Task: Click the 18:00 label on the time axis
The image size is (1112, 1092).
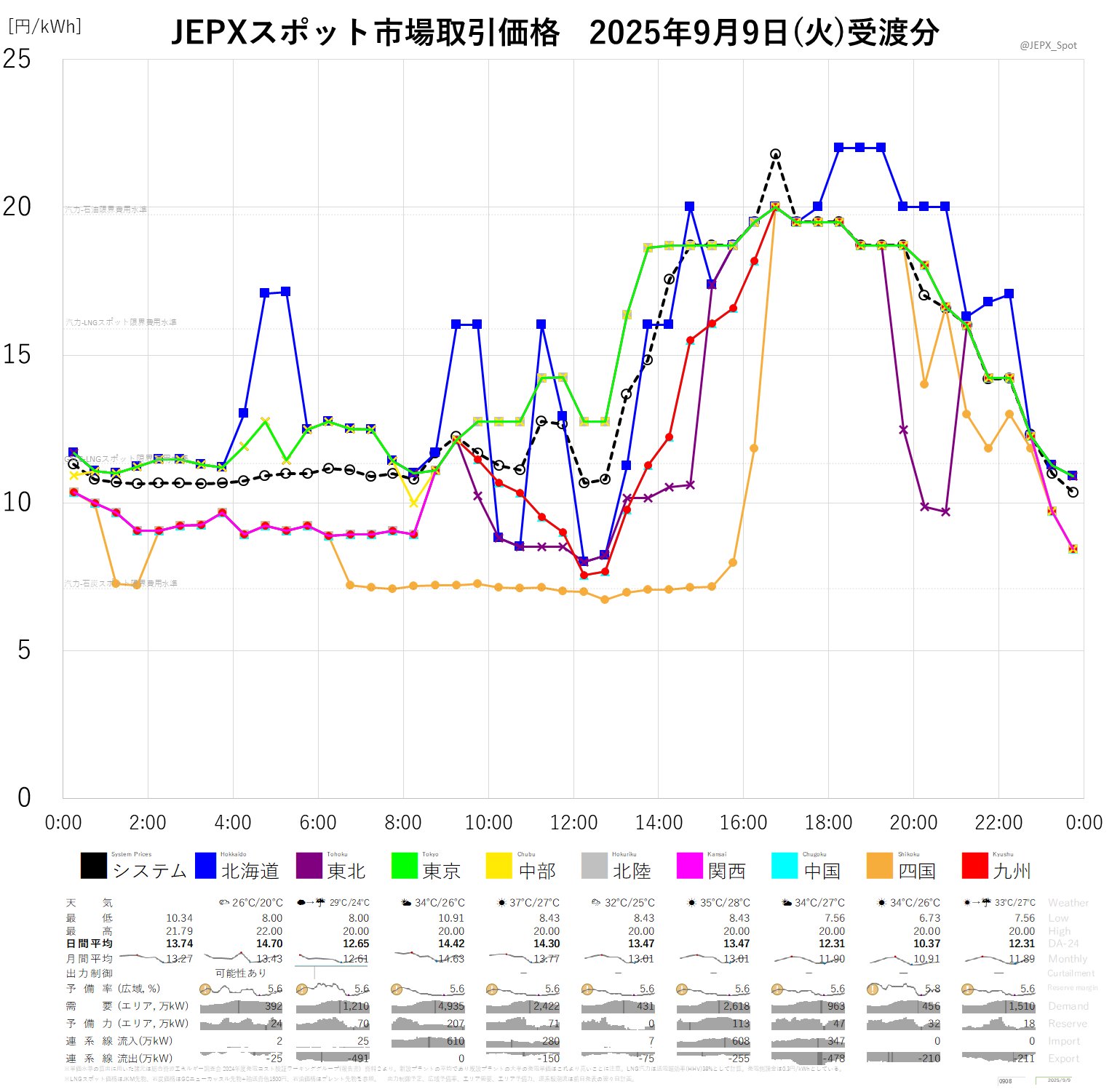Action: [828, 823]
